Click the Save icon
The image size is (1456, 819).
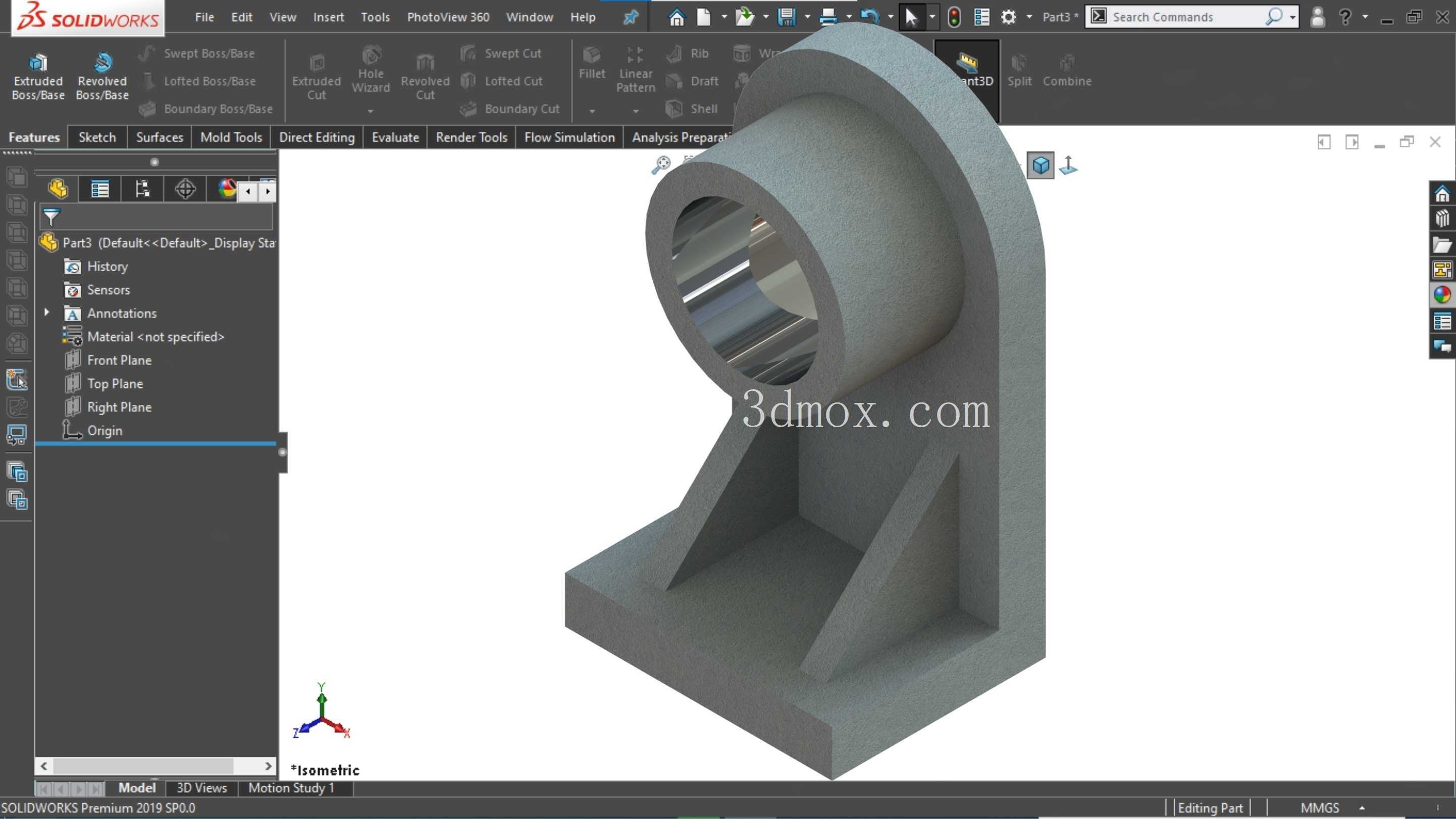point(787,17)
